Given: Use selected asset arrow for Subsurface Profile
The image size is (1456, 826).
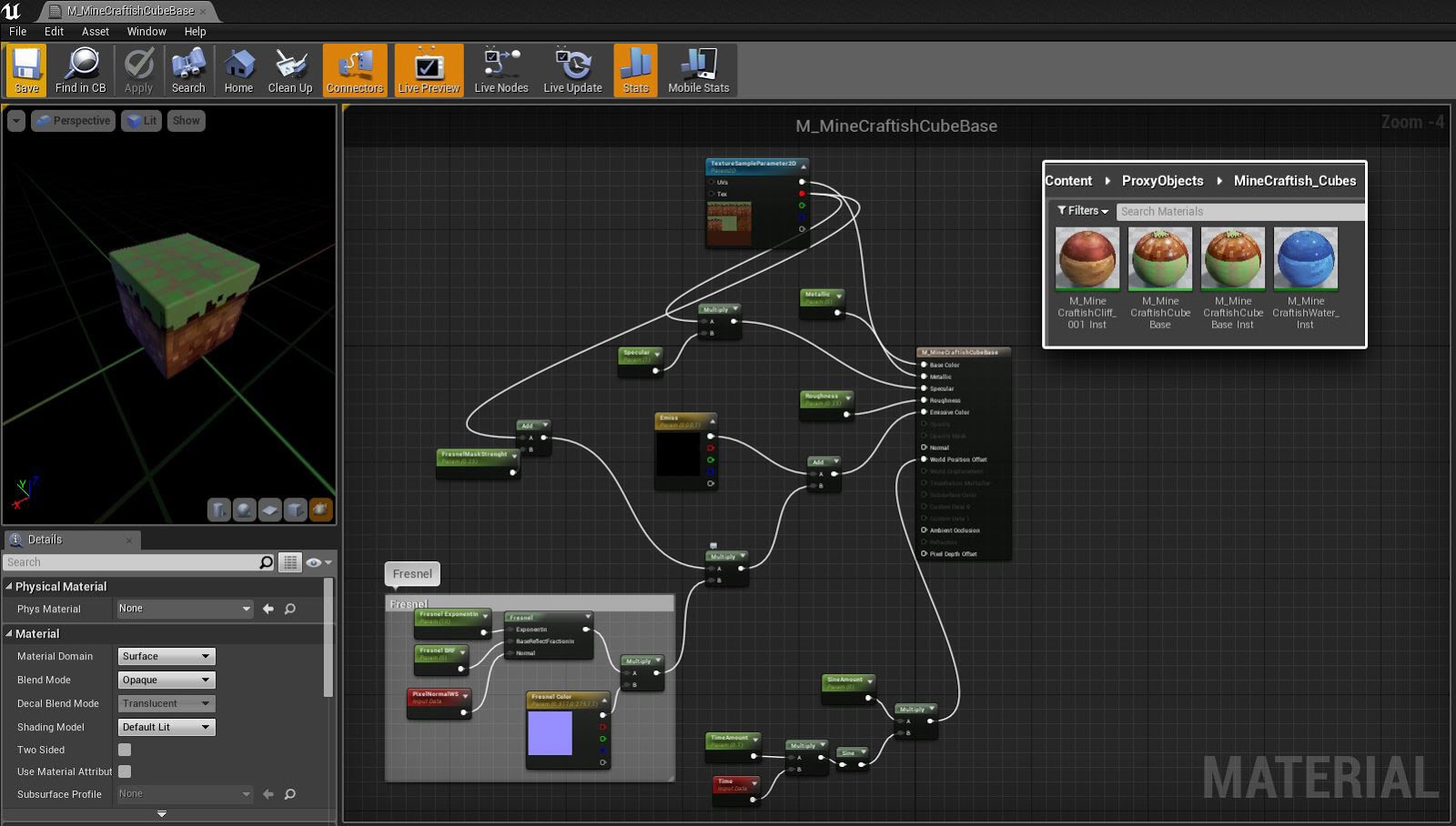Looking at the screenshot, I should pos(268,794).
